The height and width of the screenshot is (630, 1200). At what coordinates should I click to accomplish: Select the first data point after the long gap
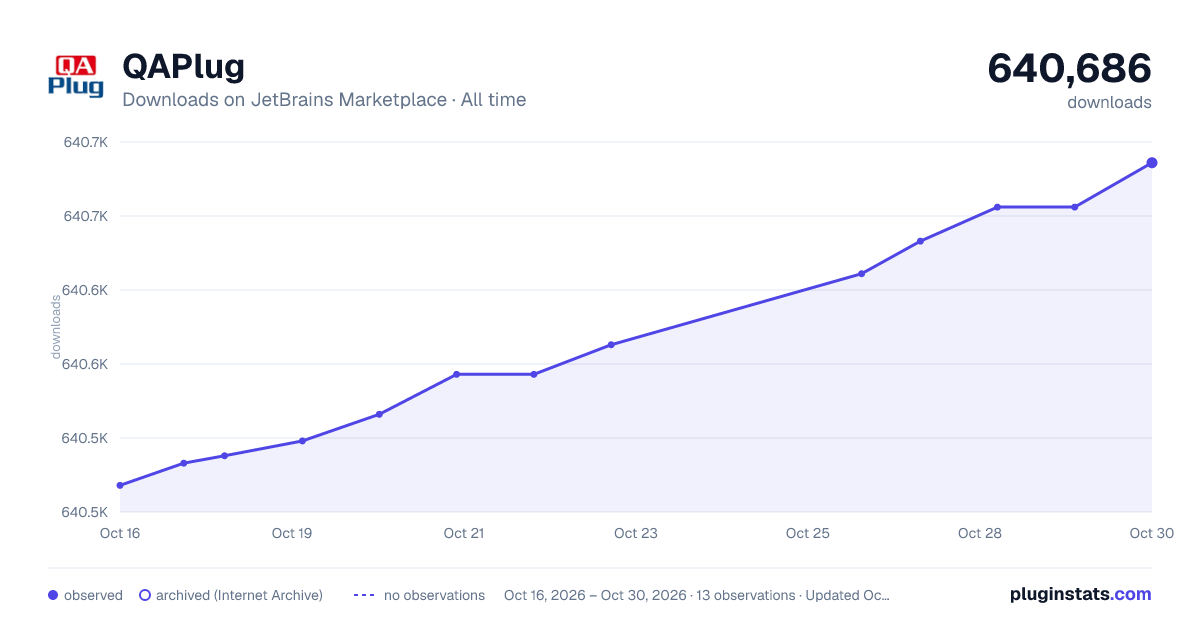click(x=861, y=274)
